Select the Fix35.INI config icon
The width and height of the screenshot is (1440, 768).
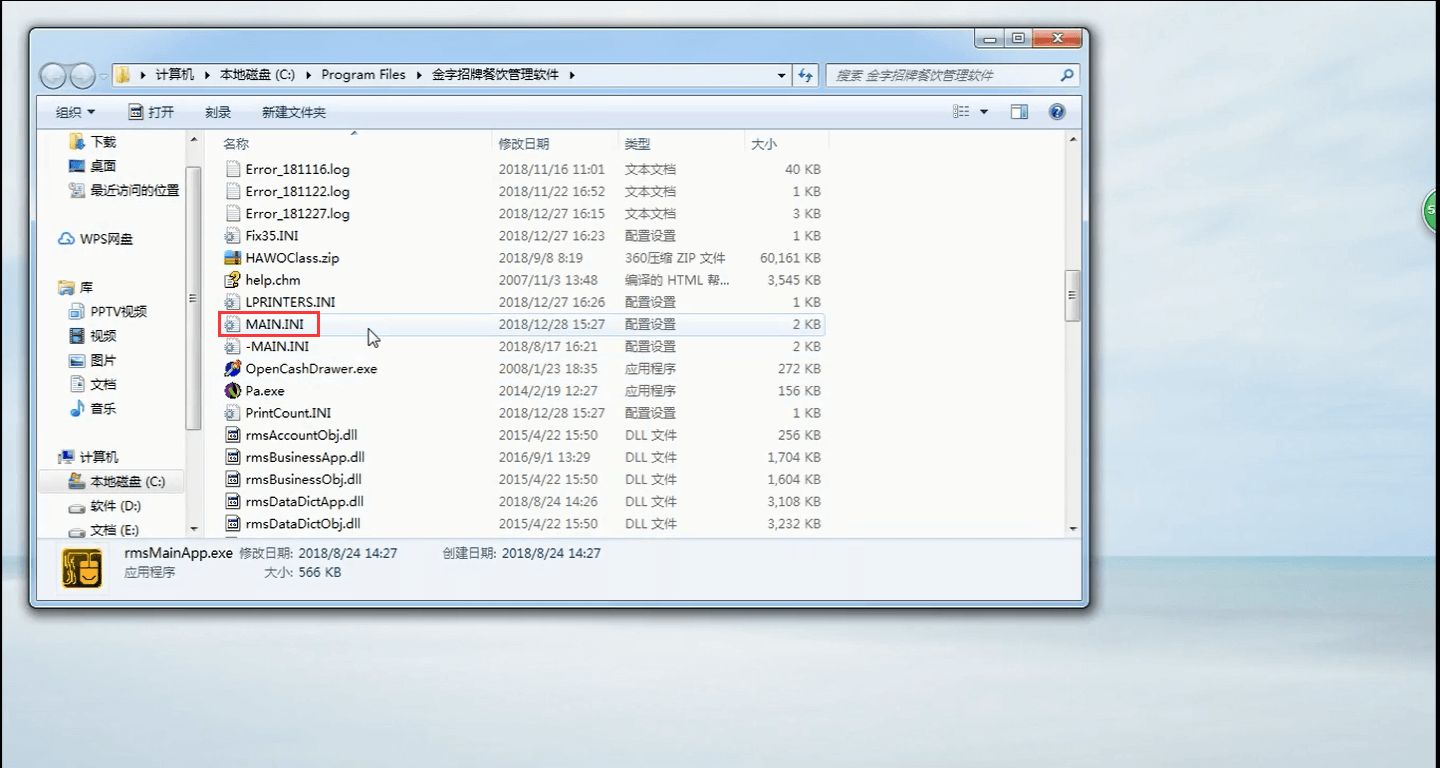click(232, 236)
